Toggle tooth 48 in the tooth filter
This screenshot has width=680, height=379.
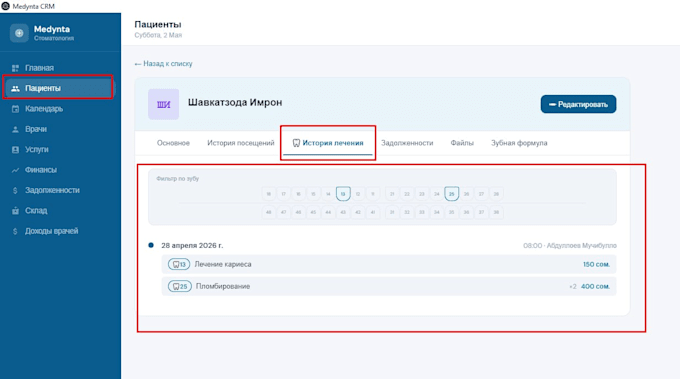[x=269, y=212]
